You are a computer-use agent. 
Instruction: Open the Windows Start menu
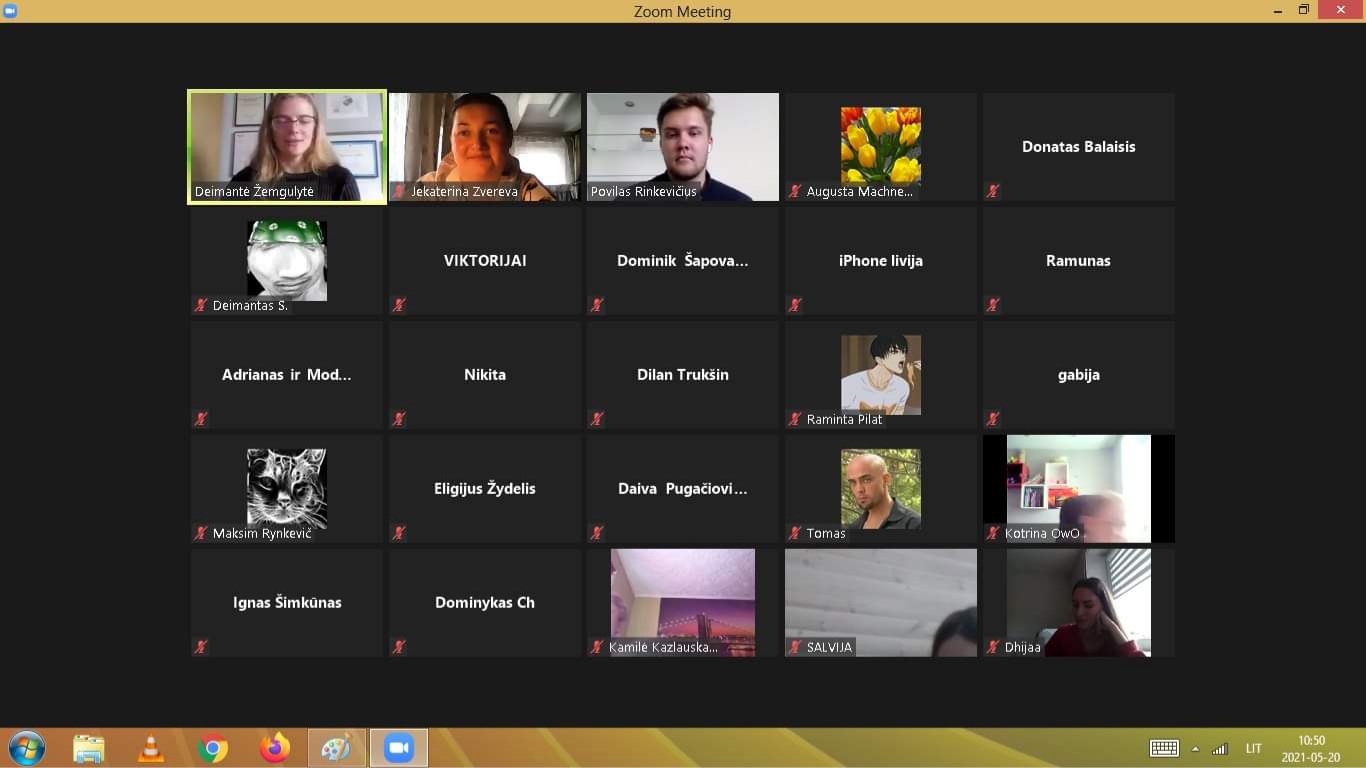[26, 748]
